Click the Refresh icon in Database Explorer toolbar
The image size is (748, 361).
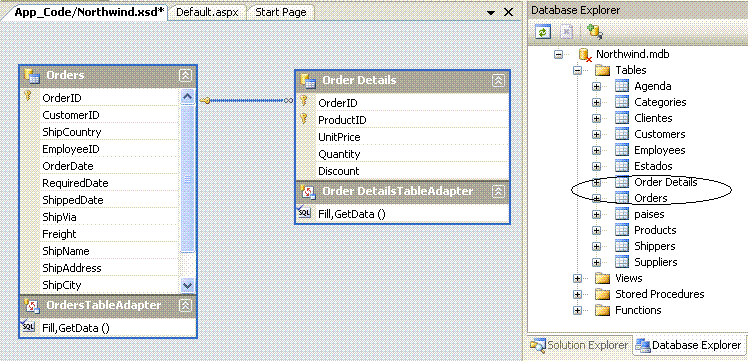[542, 32]
